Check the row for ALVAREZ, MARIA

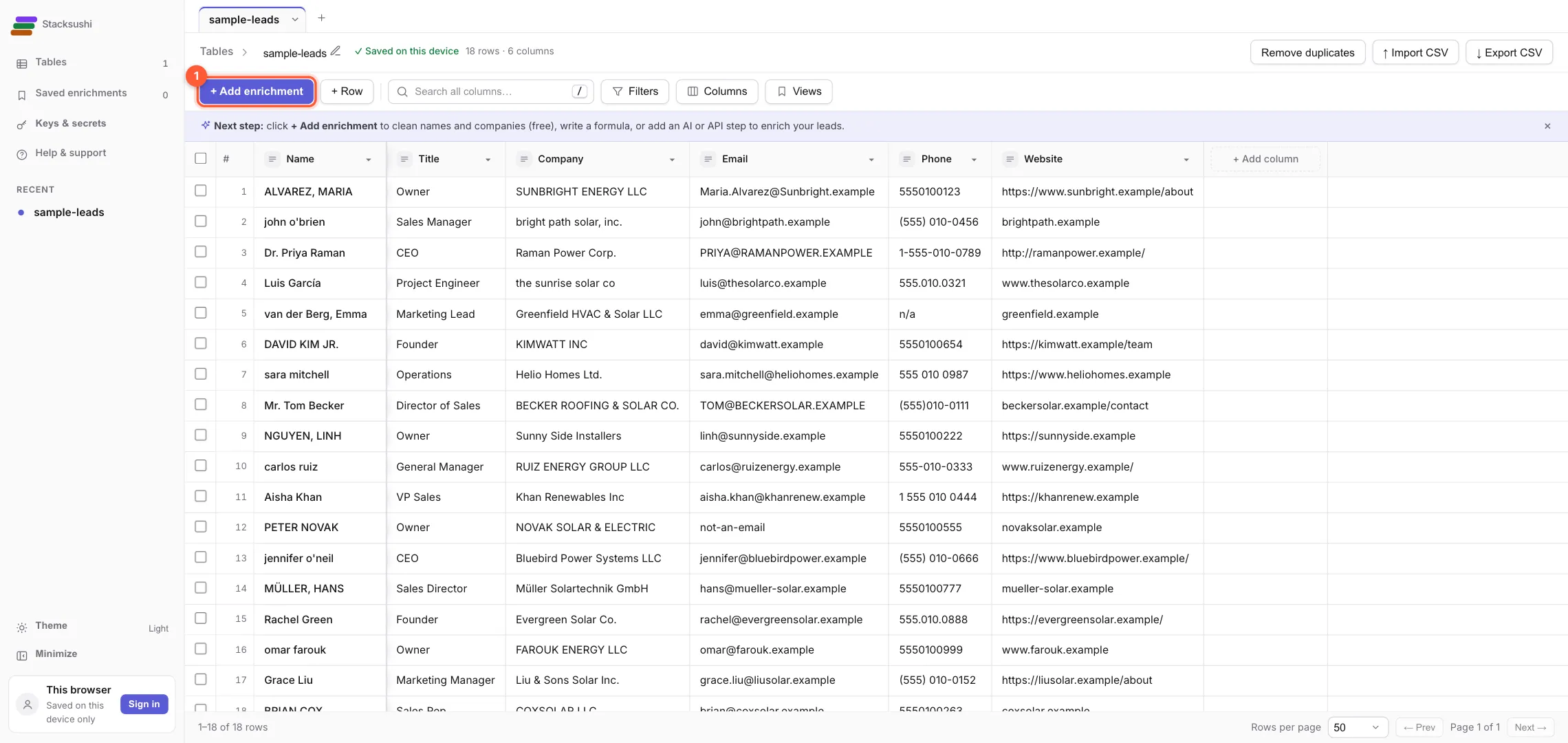[201, 191]
